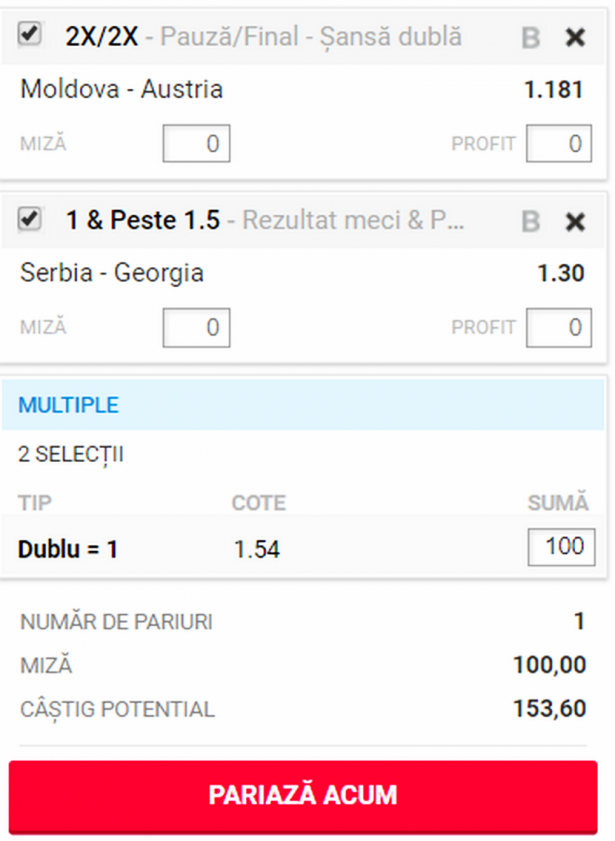Image resolution: width=615 pixels, height=841 pixels.
Task: Open the Serbia - Georgia match
Action: [x=112, y=273]
